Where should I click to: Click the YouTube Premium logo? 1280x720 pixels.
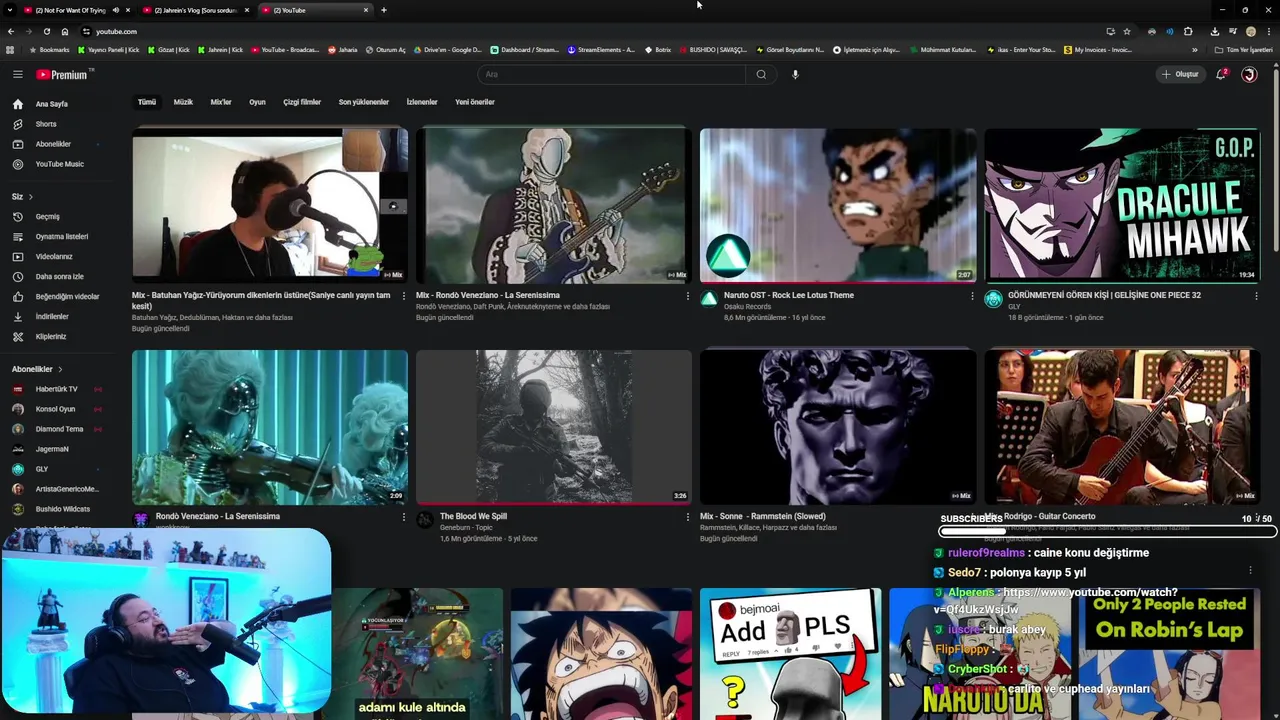(x=65, y=74)
